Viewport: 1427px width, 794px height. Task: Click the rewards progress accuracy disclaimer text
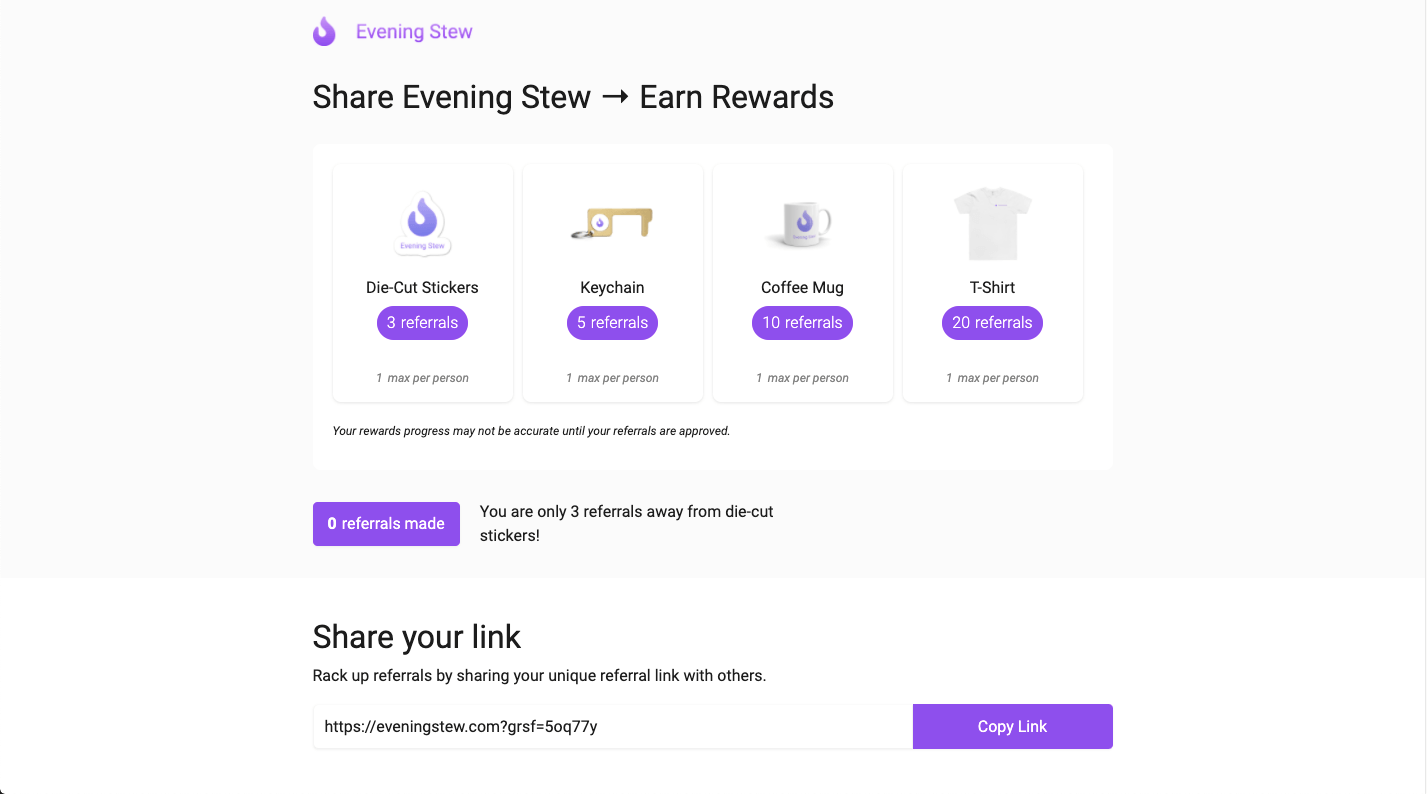(531, 432)
